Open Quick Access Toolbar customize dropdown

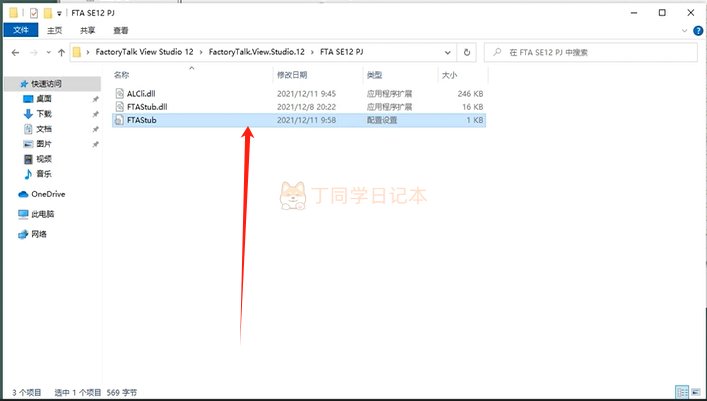pos(58,11)
